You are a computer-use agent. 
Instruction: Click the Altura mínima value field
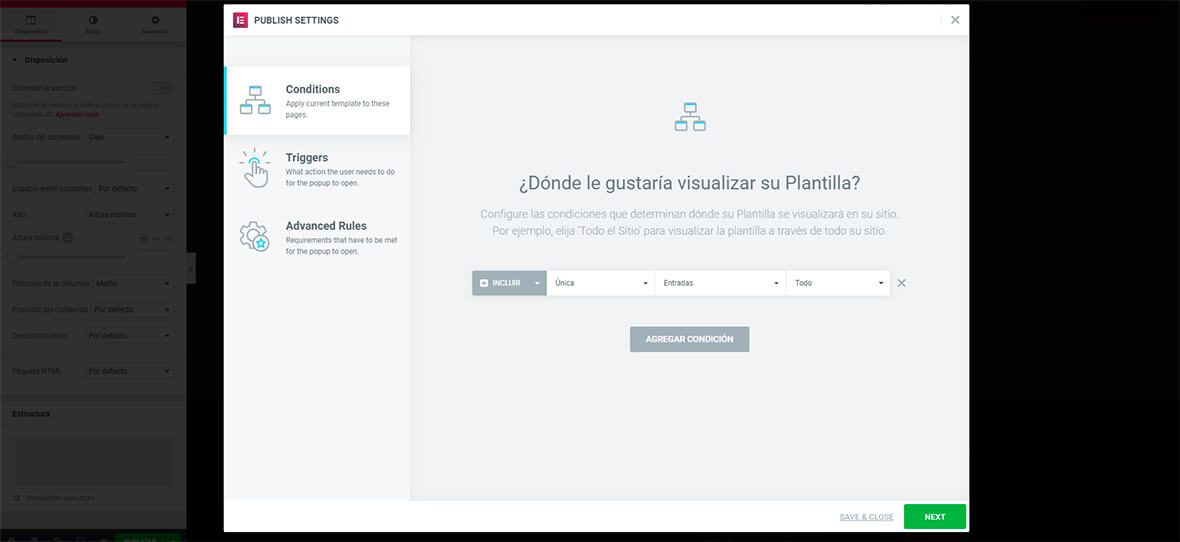coord(155,257)
